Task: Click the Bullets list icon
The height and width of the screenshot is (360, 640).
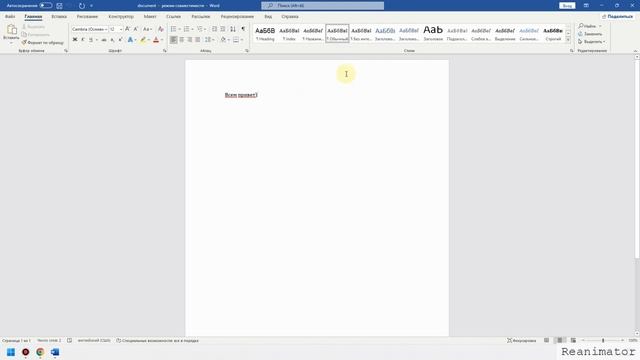Action: coord(173,29)
